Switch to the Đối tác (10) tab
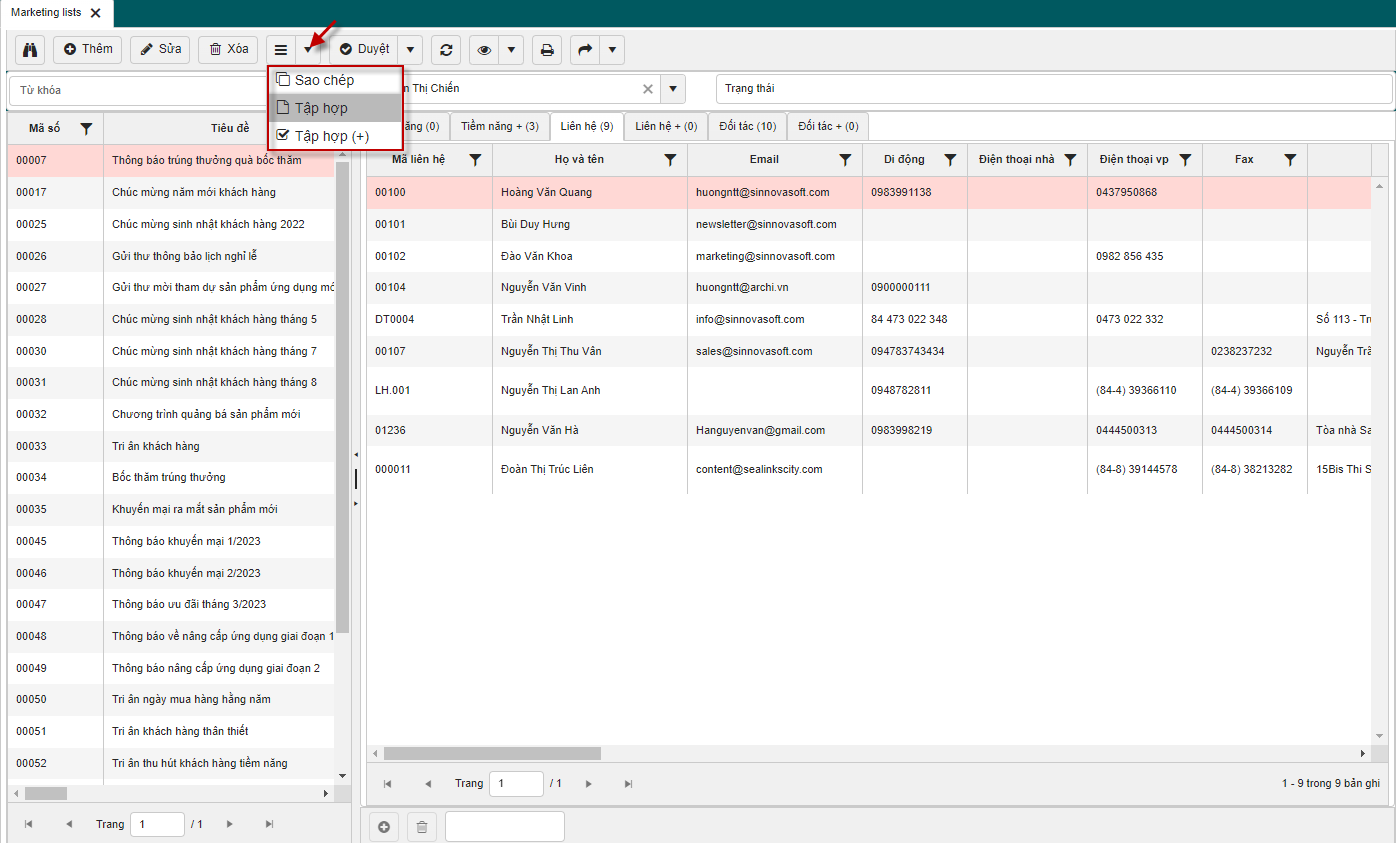The height and width of the screenshot is (843, 1396). tap(748, 126)
